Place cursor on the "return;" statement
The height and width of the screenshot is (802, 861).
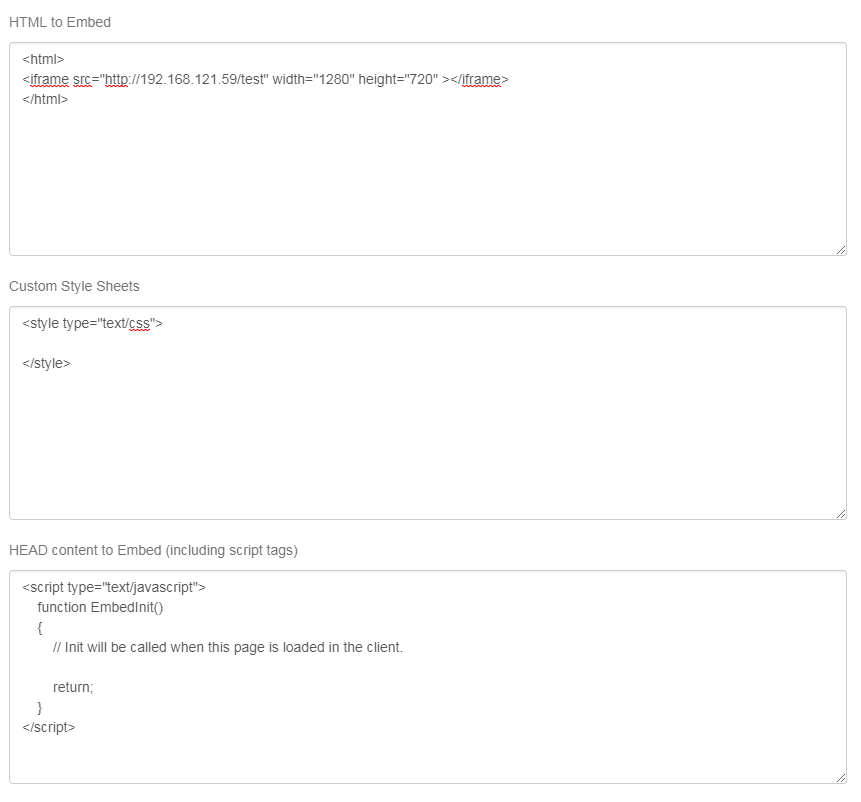click(73, 687)
